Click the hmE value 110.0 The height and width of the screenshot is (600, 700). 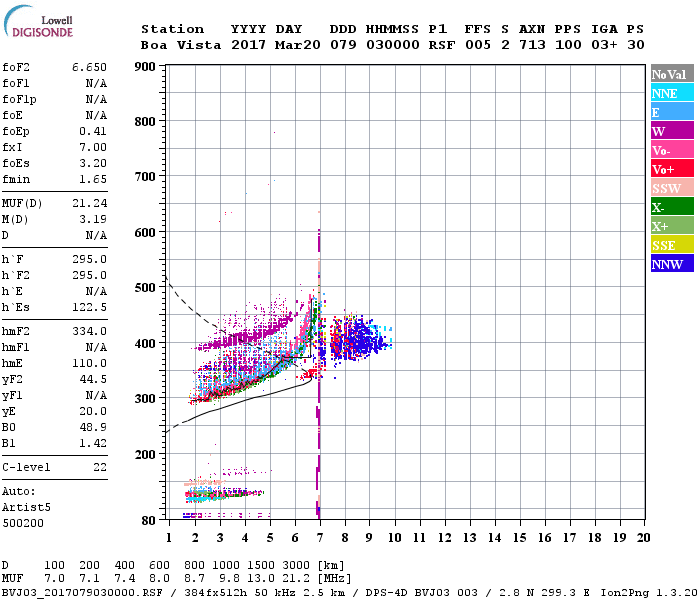tap(89, 364)
